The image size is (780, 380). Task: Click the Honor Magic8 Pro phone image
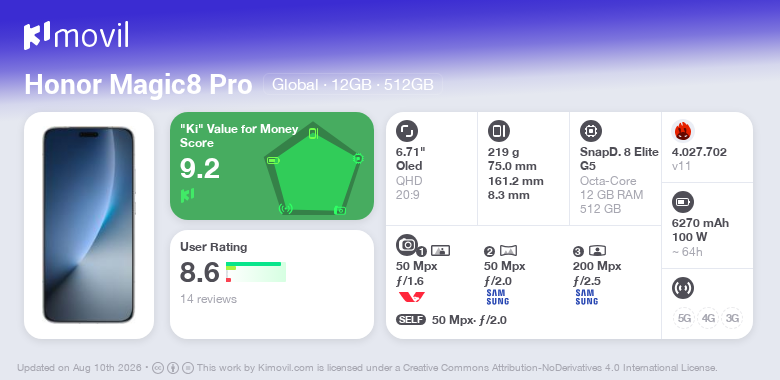pos(89,225)
